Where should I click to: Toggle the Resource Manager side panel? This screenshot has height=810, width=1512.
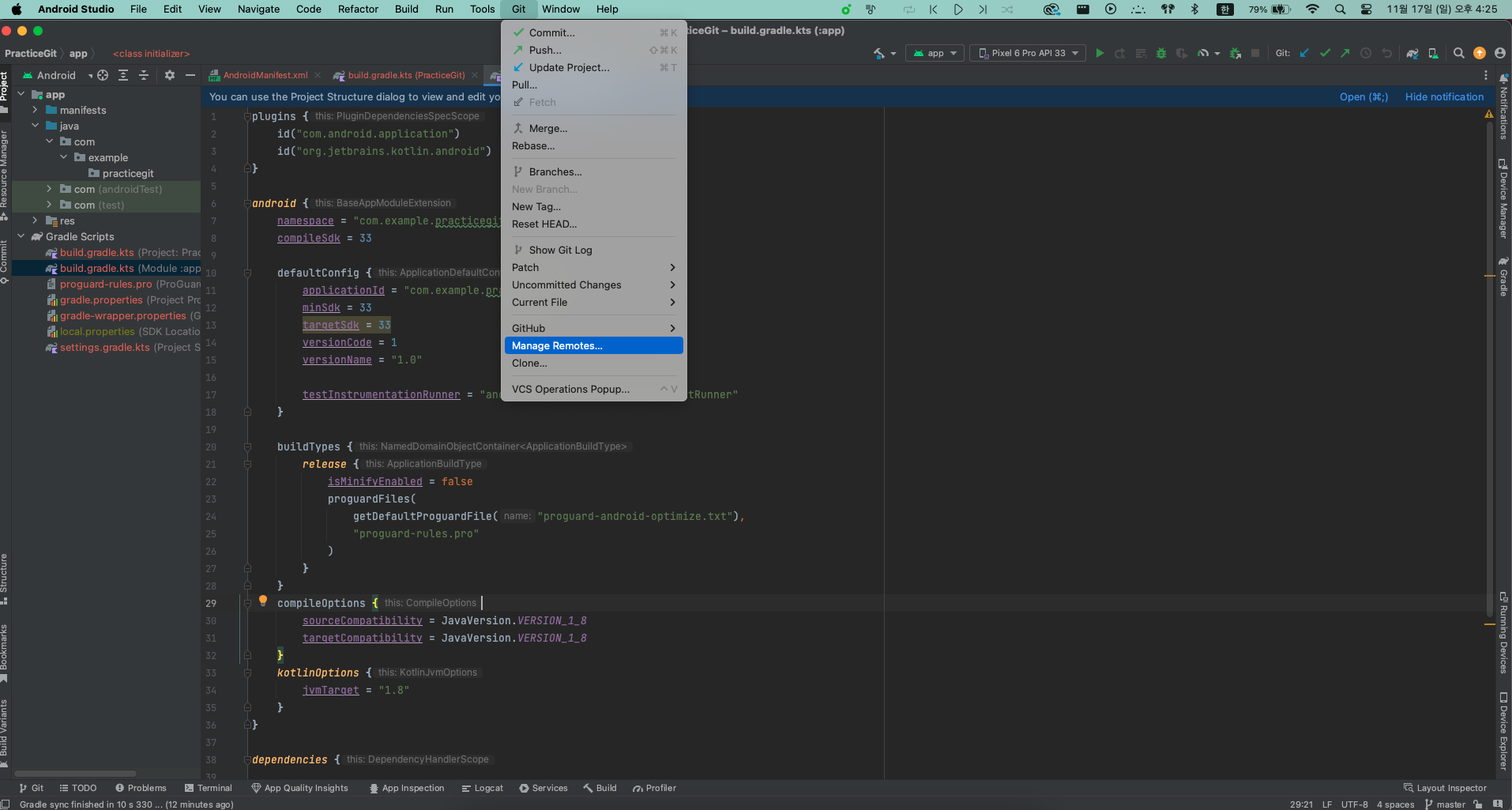(4, 175)
